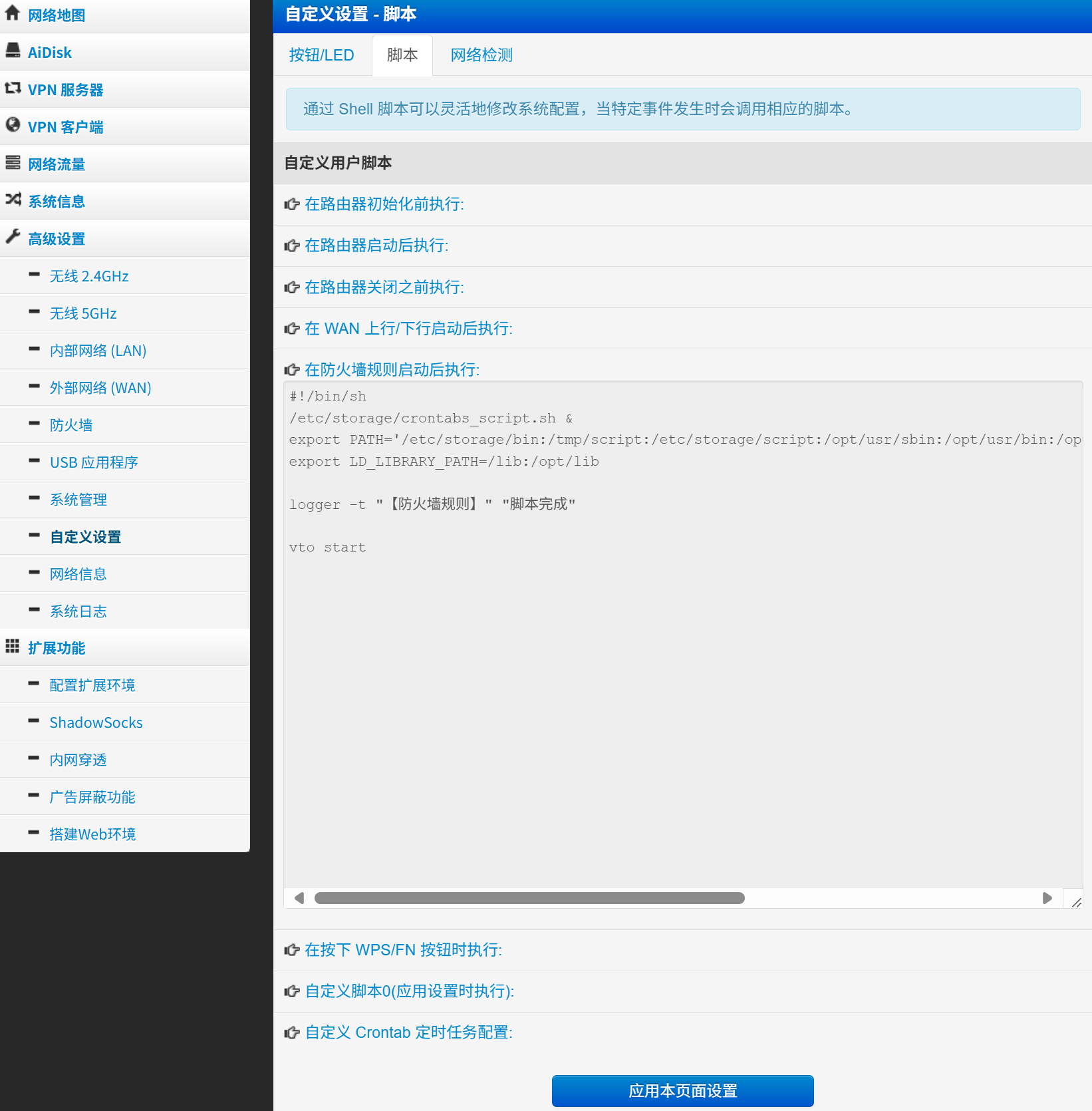Switch to the 按钮/LED tab
This screenshot has height=1111, width=1092.
pos(321,55)
